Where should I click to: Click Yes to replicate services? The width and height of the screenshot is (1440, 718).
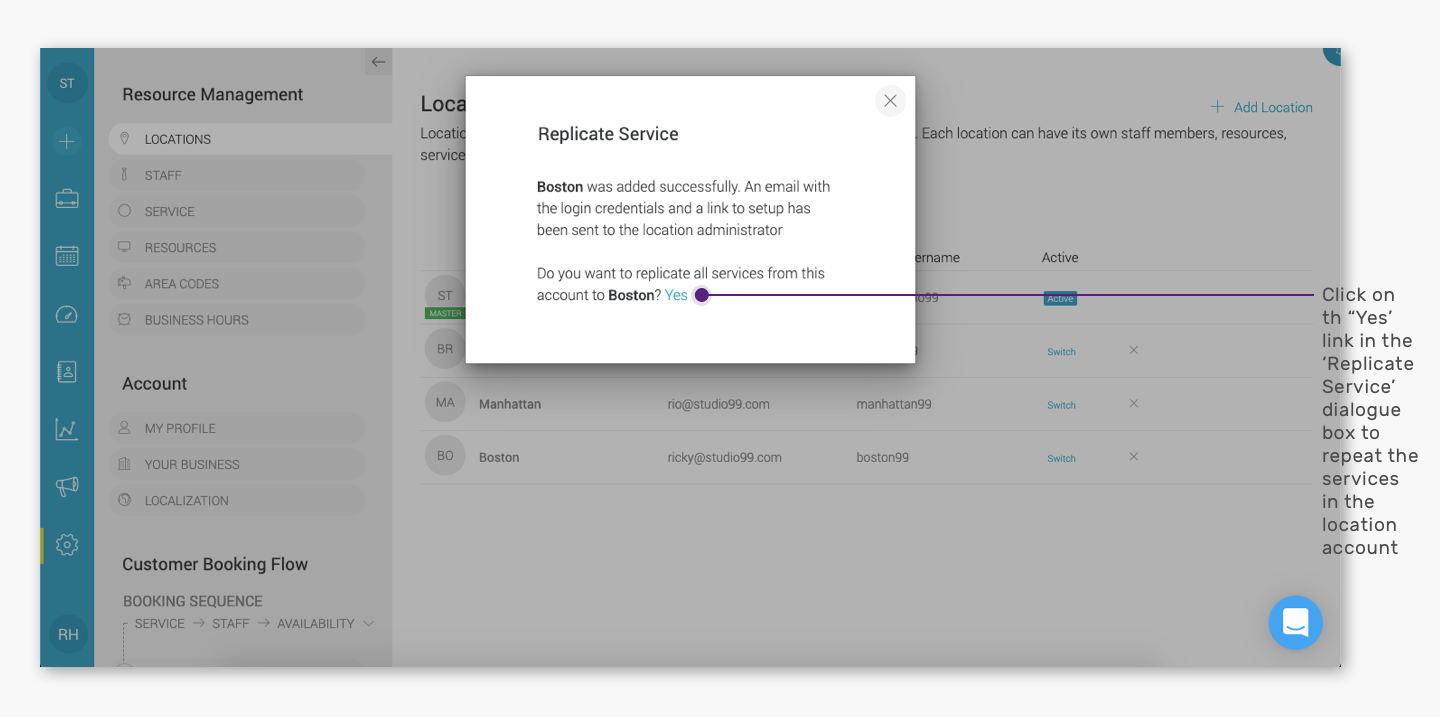[676, 295]
